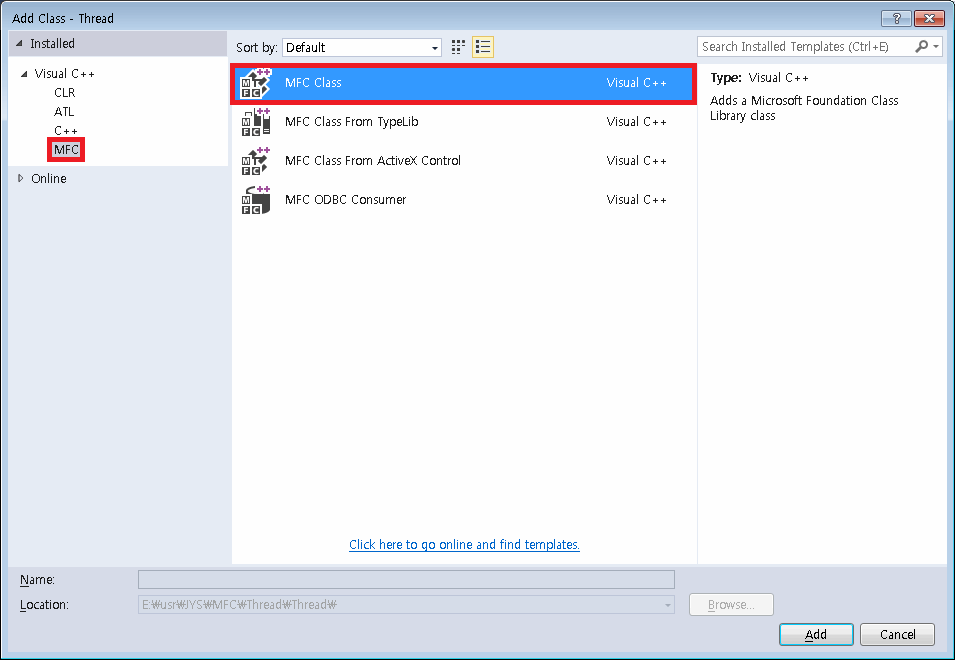Click the Browse... button
Screen dimensions: 955x660
[x=731, y=605]
